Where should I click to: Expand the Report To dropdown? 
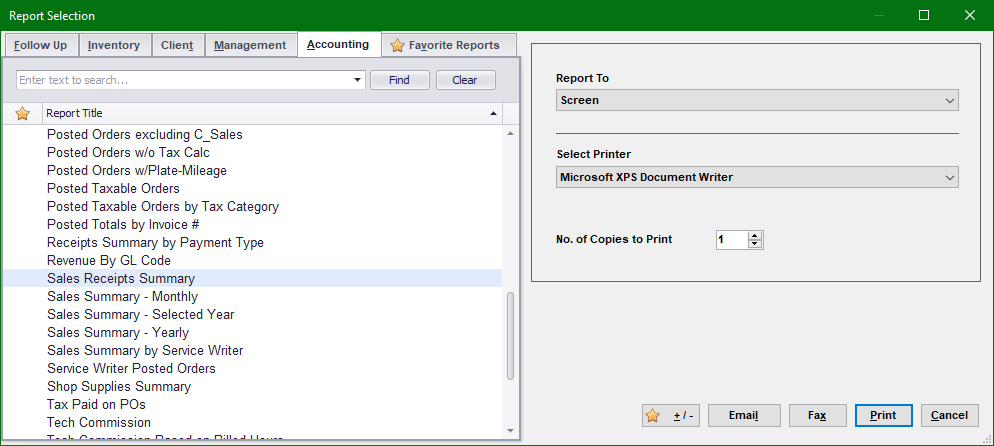[x=757, y=100]
